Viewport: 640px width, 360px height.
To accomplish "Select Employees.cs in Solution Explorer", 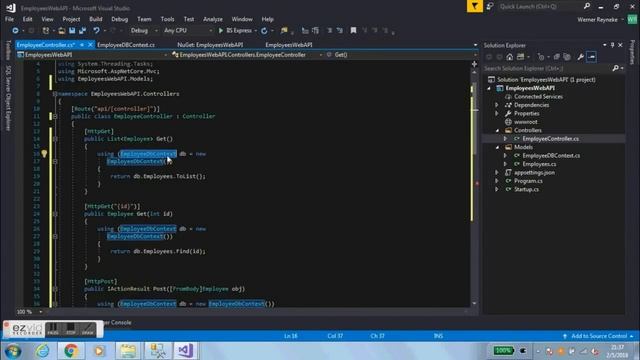I will pos(539,164).
